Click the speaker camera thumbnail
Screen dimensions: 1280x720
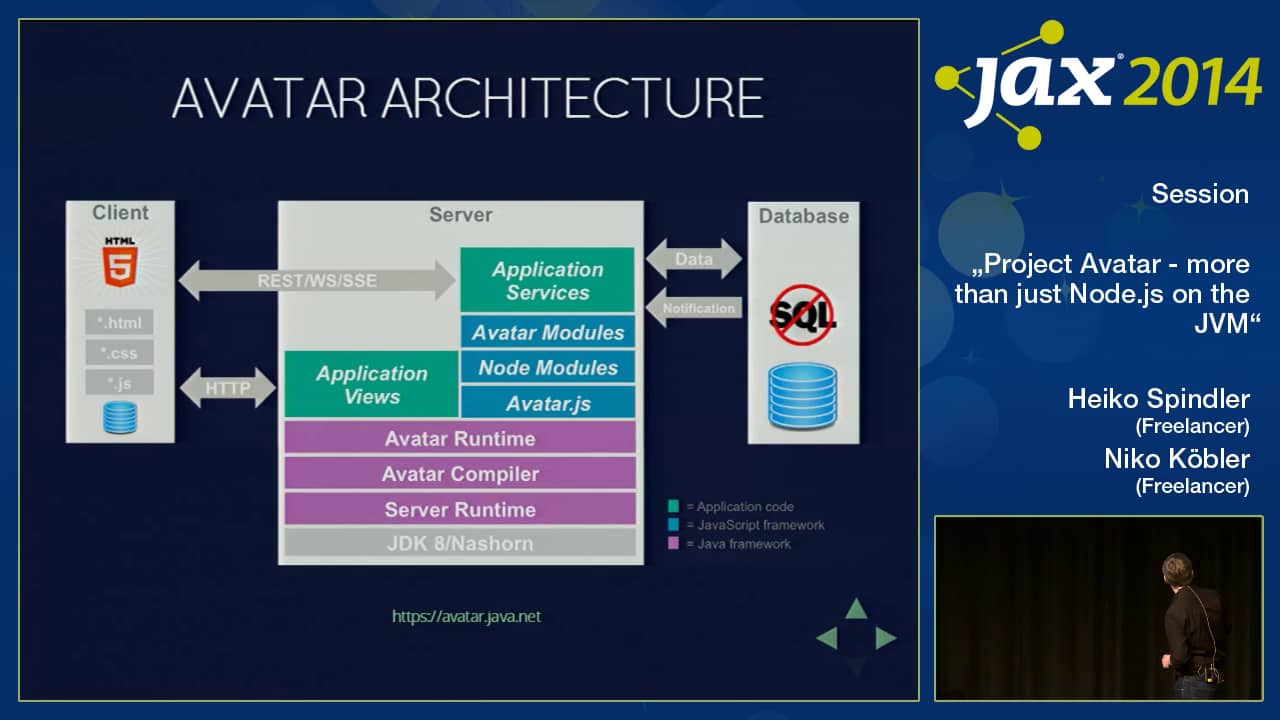[1098, 608]
